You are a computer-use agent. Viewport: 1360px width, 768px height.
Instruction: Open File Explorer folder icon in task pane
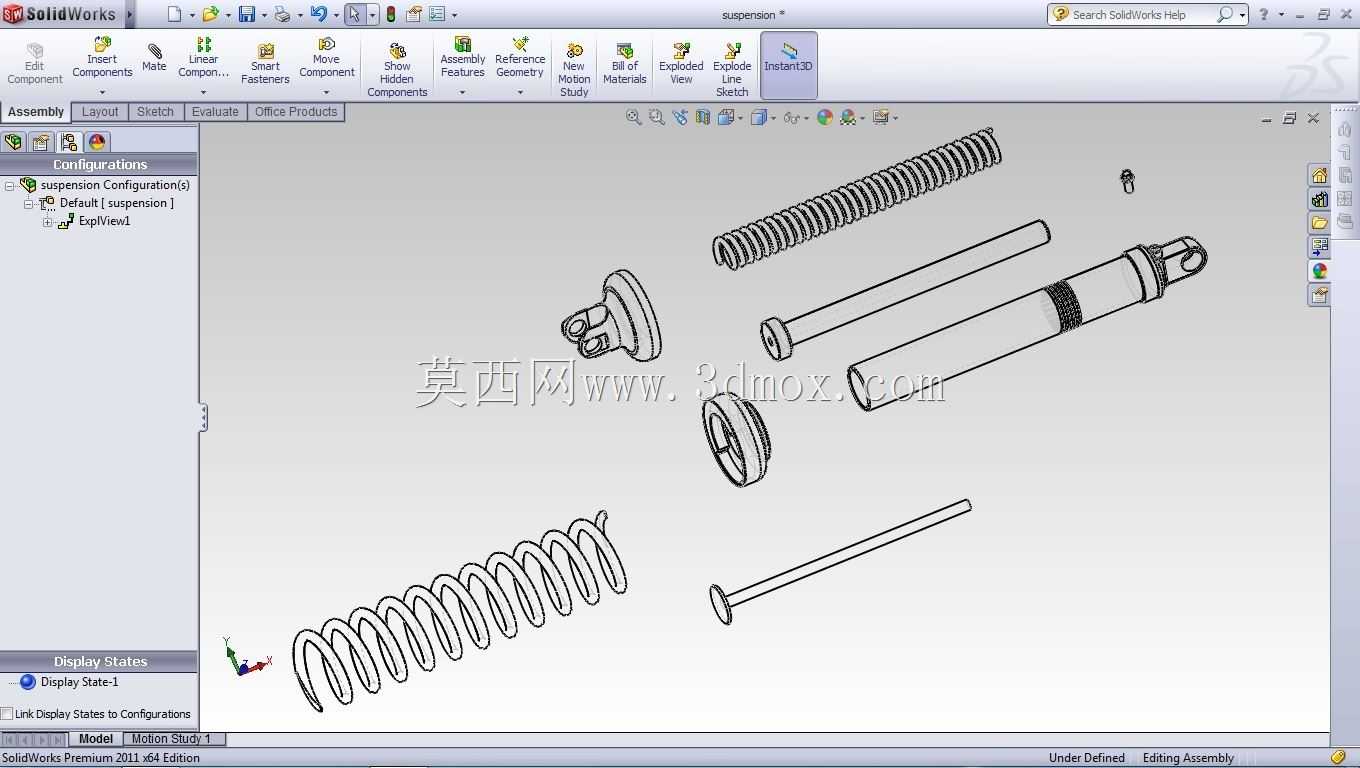click(1320, 223)
